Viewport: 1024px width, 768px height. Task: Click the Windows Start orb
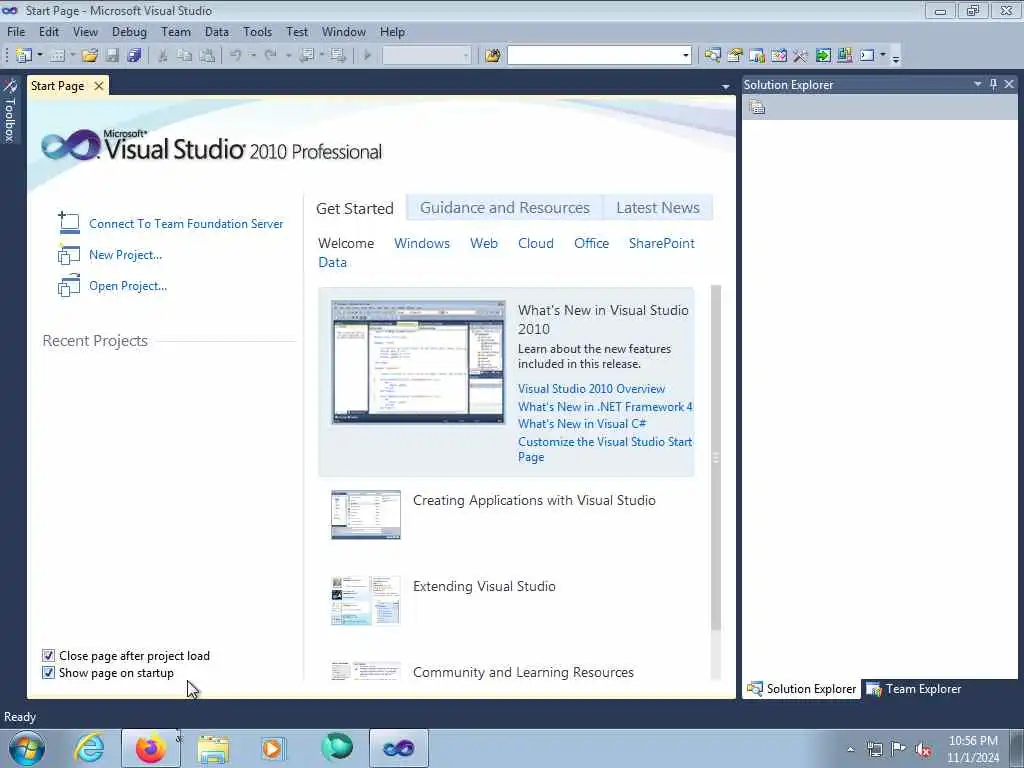pyautogui.click(x=27, y=748)
